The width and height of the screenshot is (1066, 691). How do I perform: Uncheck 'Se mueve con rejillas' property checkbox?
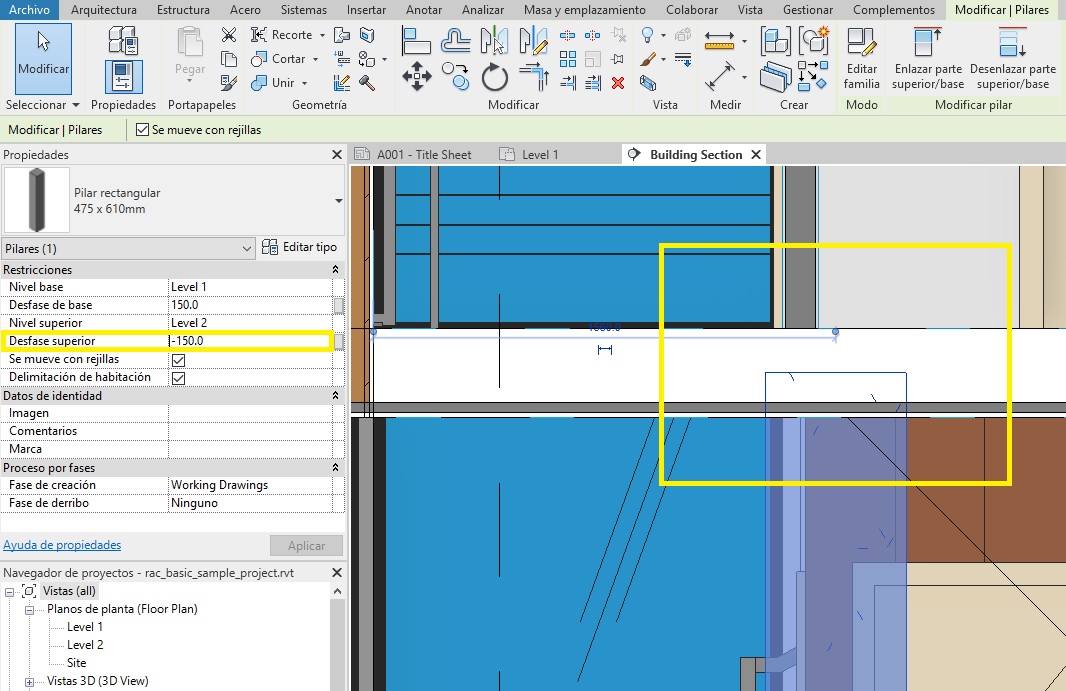tap(178, 360)
